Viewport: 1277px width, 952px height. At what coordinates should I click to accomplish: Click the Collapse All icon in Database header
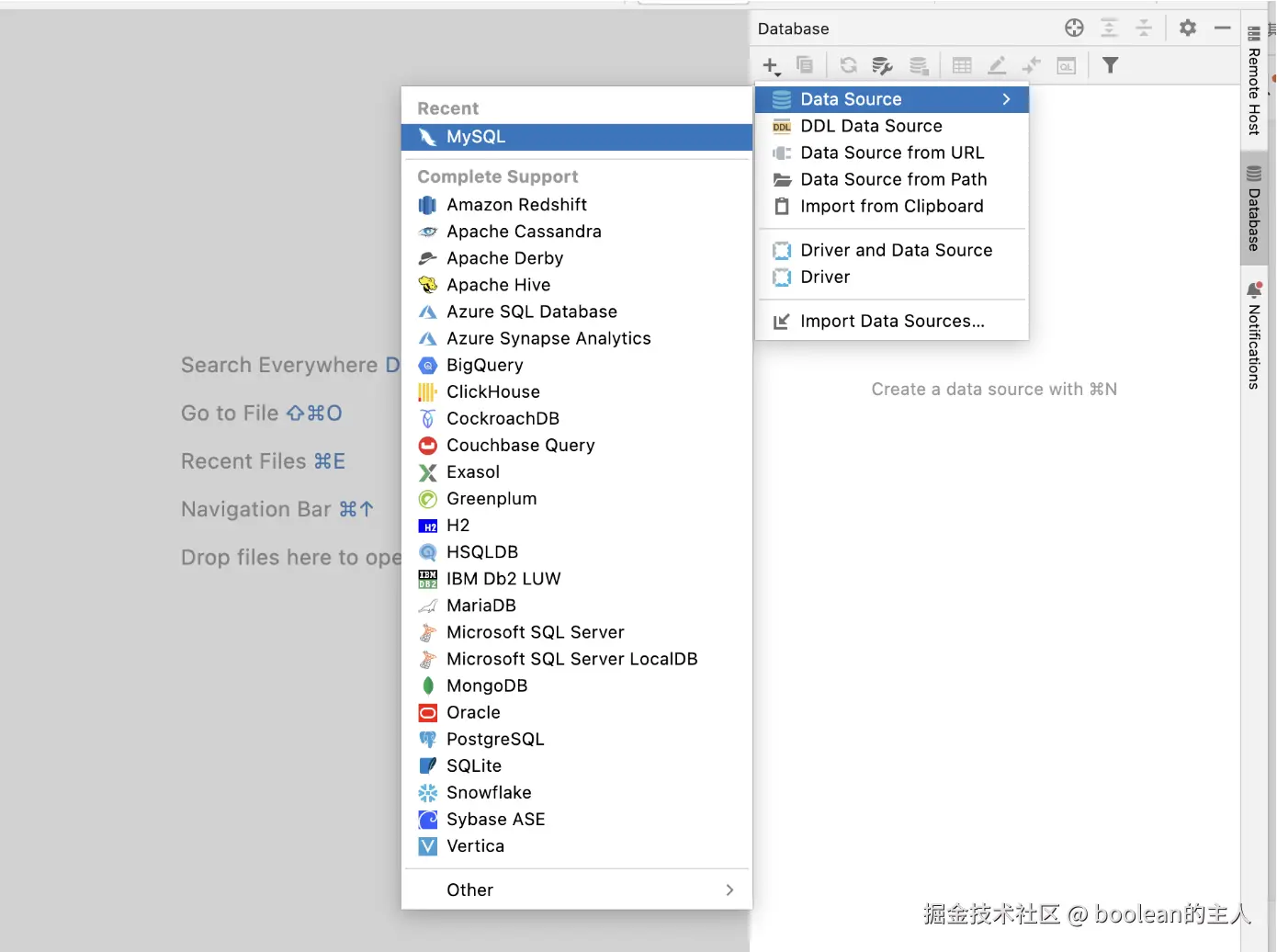coord(1144,28)
